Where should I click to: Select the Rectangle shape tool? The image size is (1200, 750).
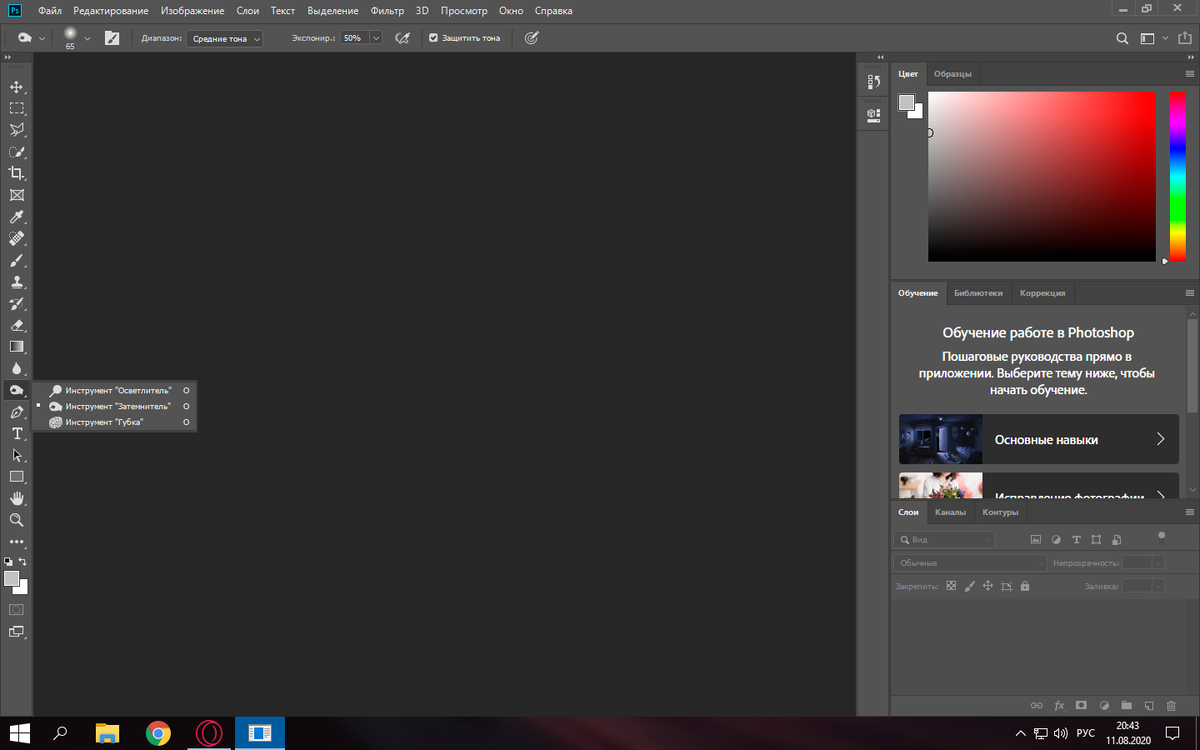[16, 477]
